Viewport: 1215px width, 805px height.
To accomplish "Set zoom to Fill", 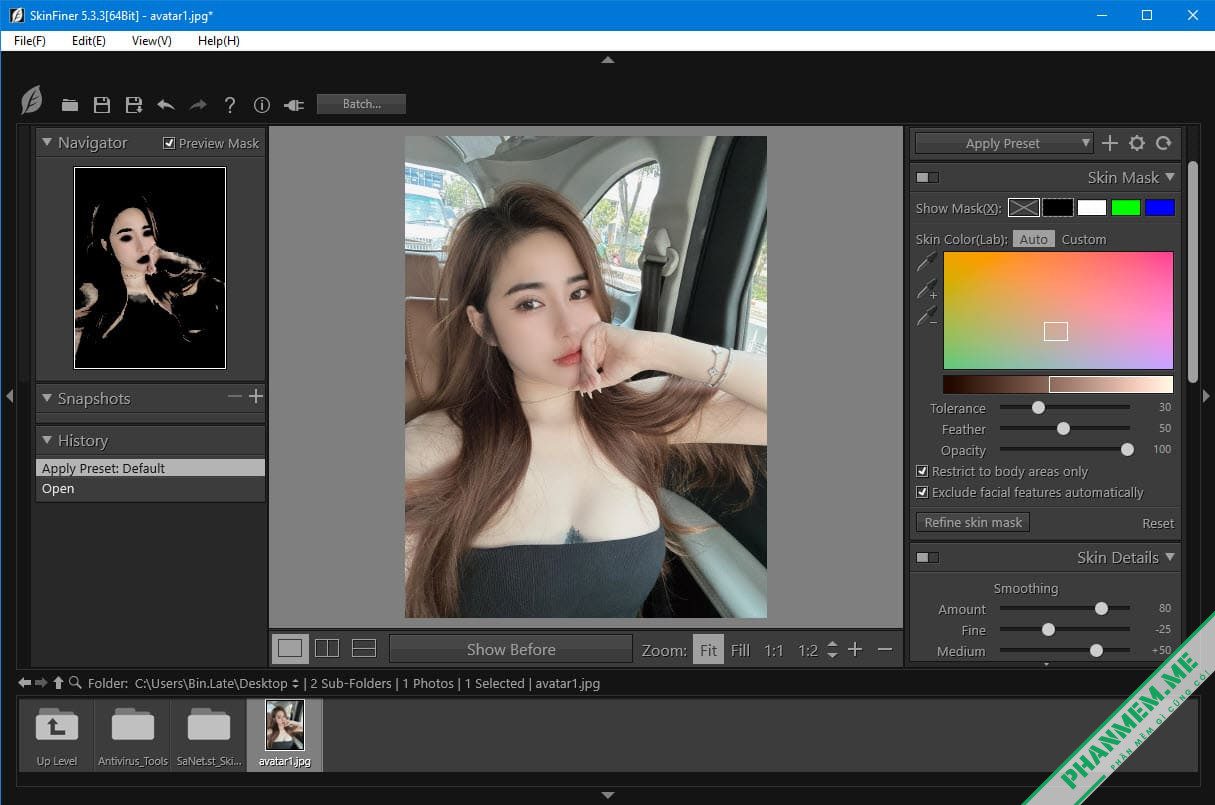I will pos(740,650).
